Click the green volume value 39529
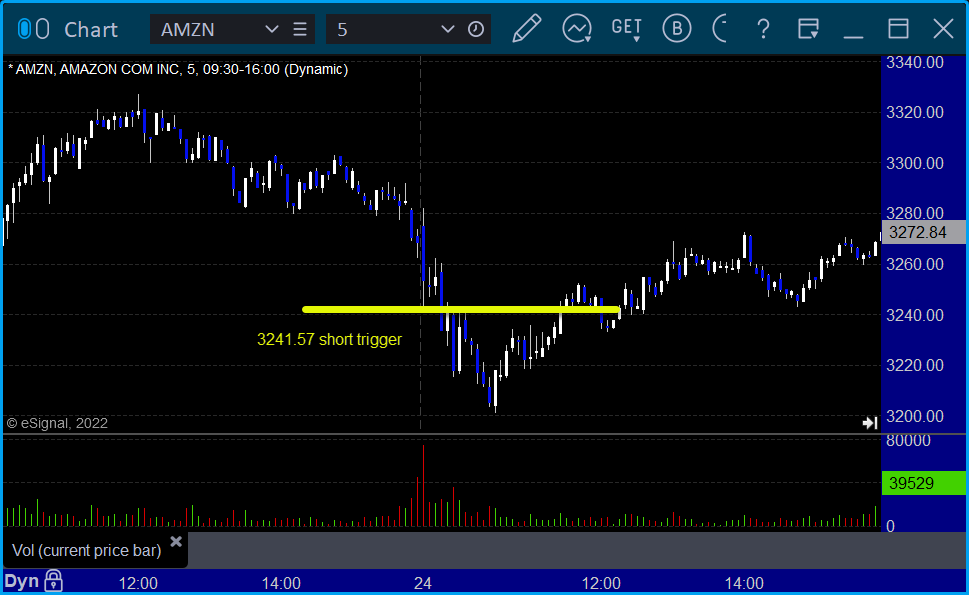969x595 pixels. [923, 483]
